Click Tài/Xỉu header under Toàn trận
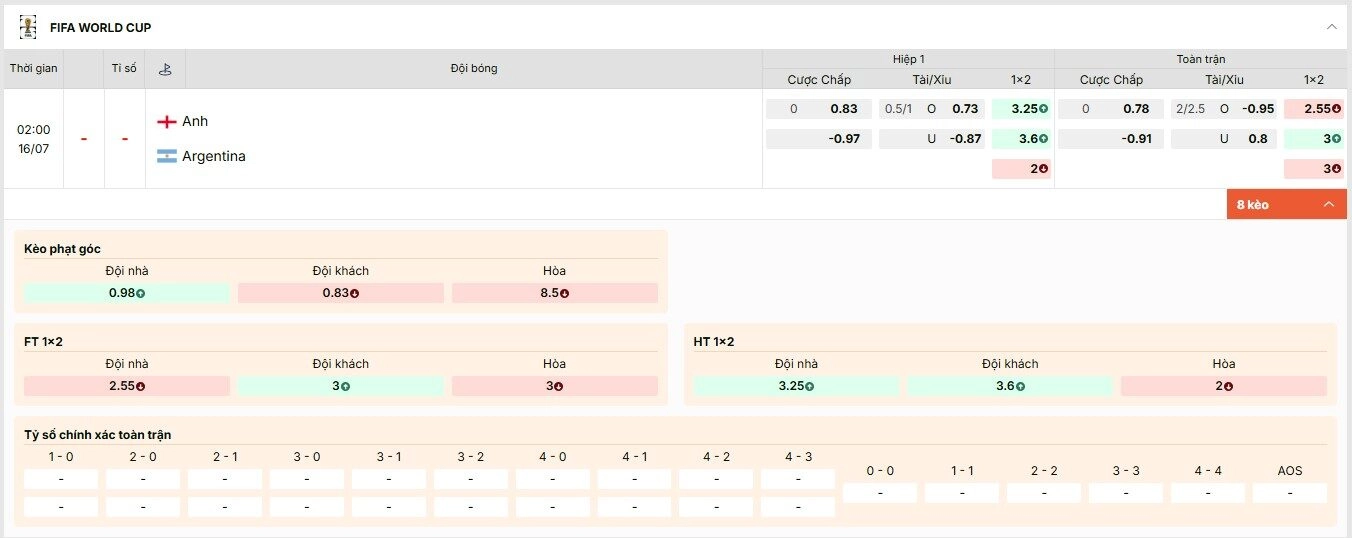The width and height of the screenshot is (1352, 538). [1224, 80]
